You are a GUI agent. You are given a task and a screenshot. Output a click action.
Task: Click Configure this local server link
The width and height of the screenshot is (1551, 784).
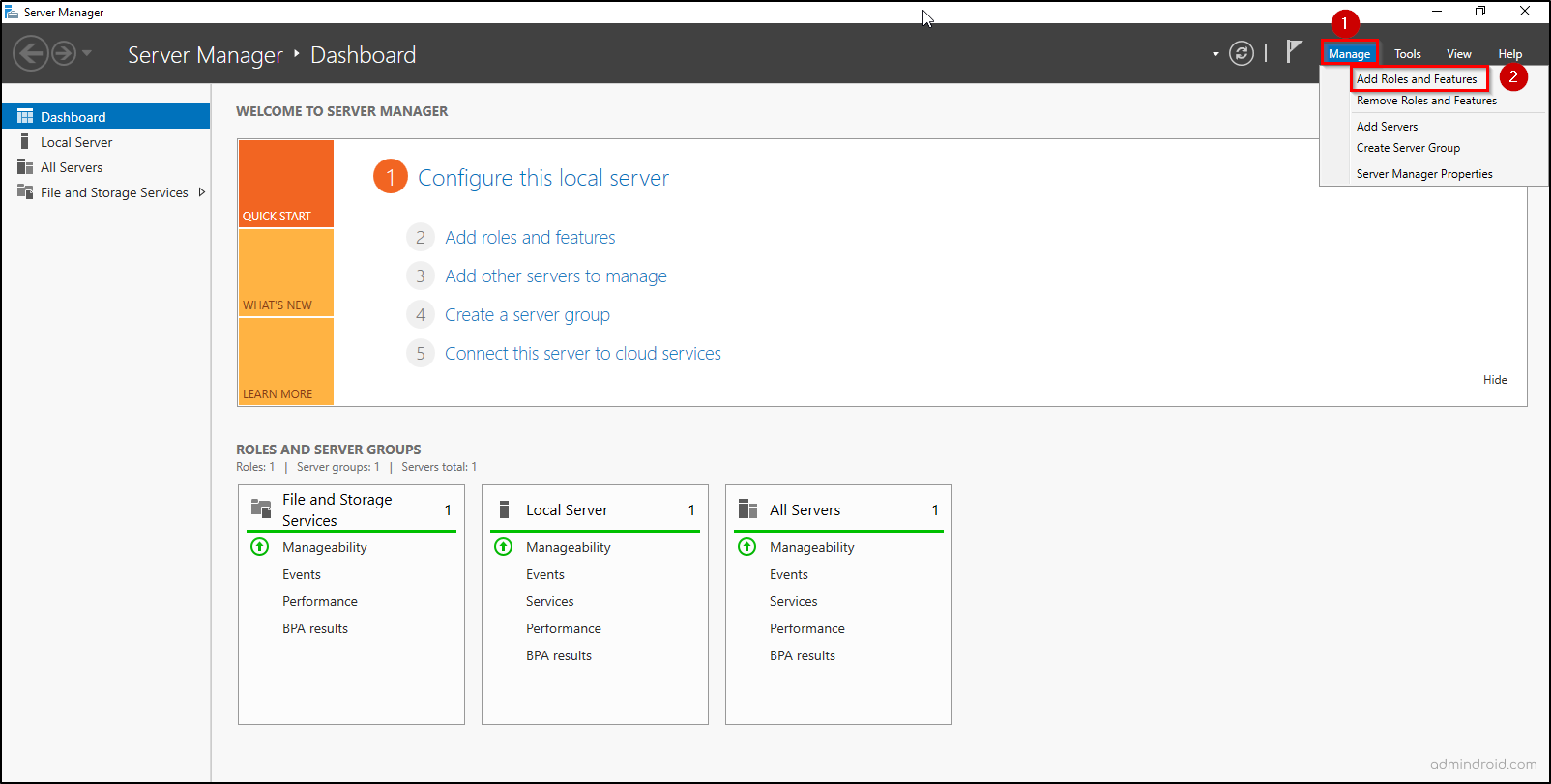(x=543, y=178)
